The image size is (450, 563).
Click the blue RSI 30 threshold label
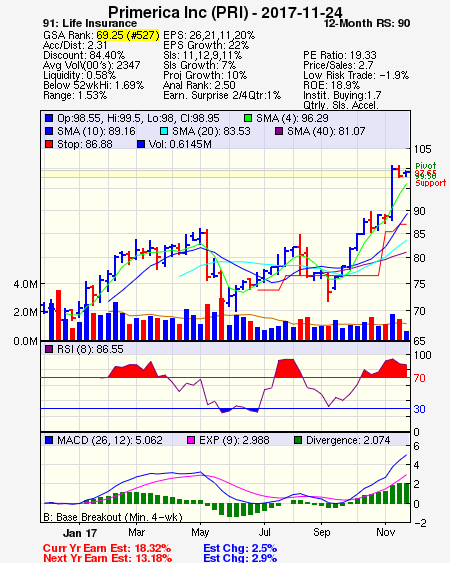click(419, 409)
